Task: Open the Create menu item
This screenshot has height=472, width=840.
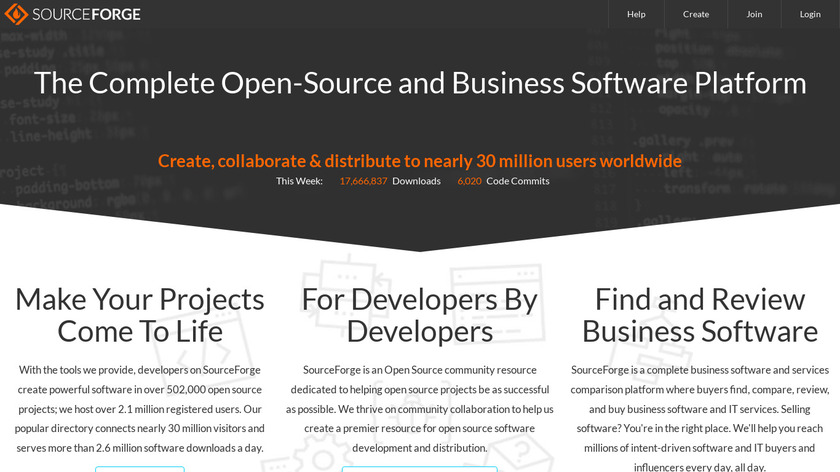Action: tap(696, 14)
